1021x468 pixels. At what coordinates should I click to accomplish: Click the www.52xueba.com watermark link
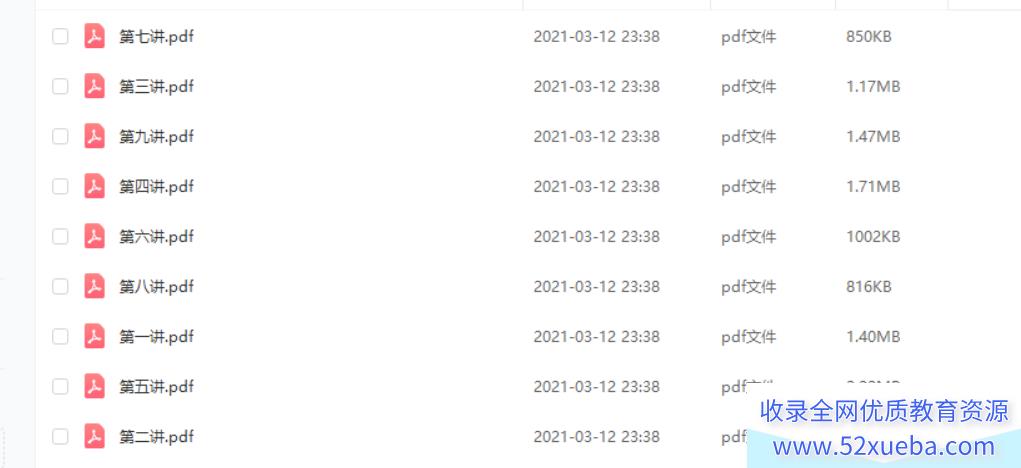coord(884,447)
